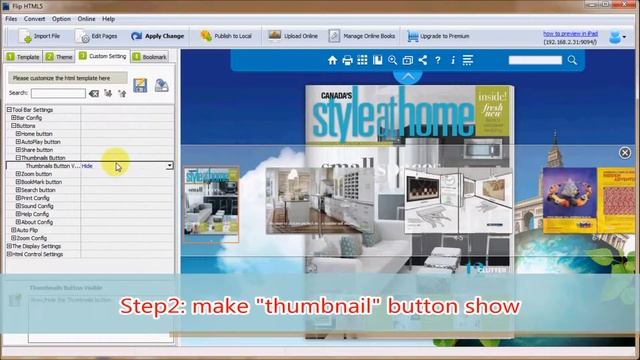
Task: Expand the Share button node
Action: [x=18, y=150]
